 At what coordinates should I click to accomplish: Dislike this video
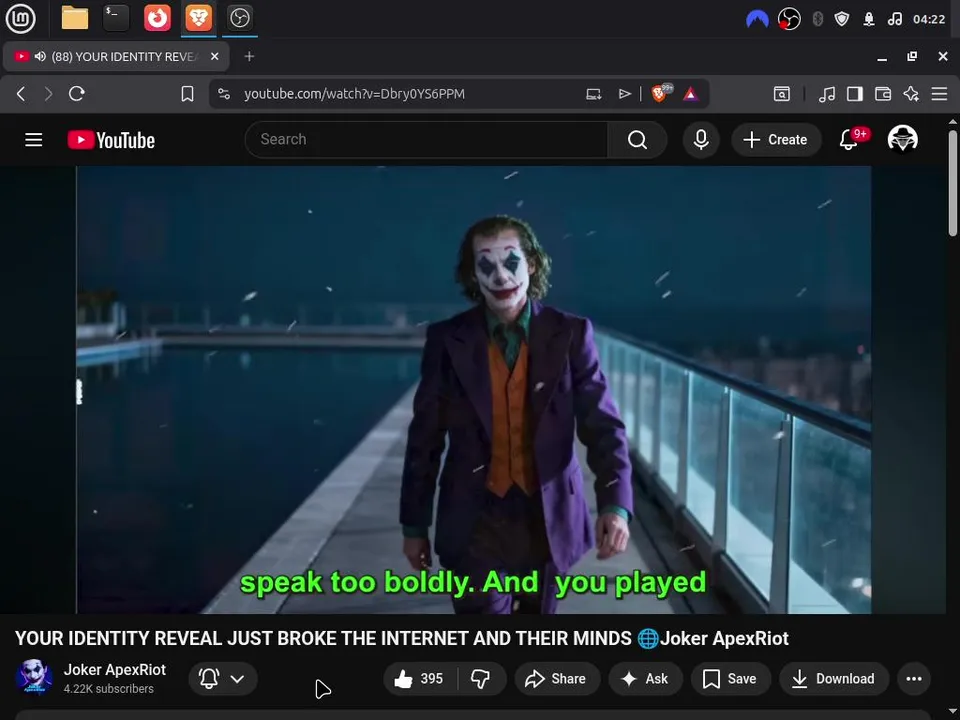pyautogui.click(x=481, y=678)
